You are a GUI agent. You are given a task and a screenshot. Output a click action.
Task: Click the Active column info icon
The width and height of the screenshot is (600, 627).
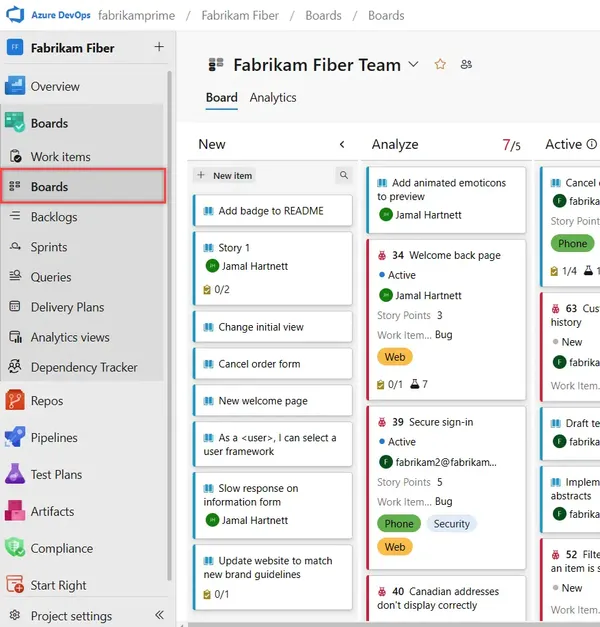[x=592, y=144]
